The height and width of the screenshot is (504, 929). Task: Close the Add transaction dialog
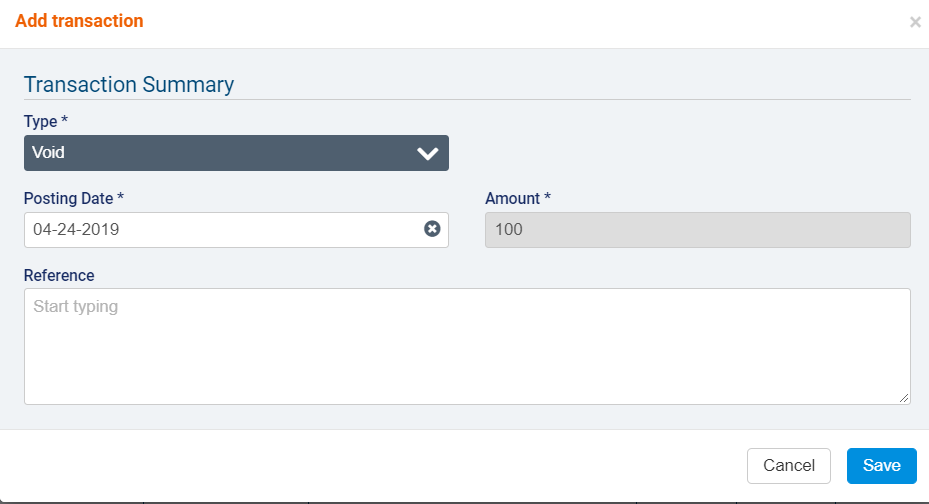click(x=915, y=22)
